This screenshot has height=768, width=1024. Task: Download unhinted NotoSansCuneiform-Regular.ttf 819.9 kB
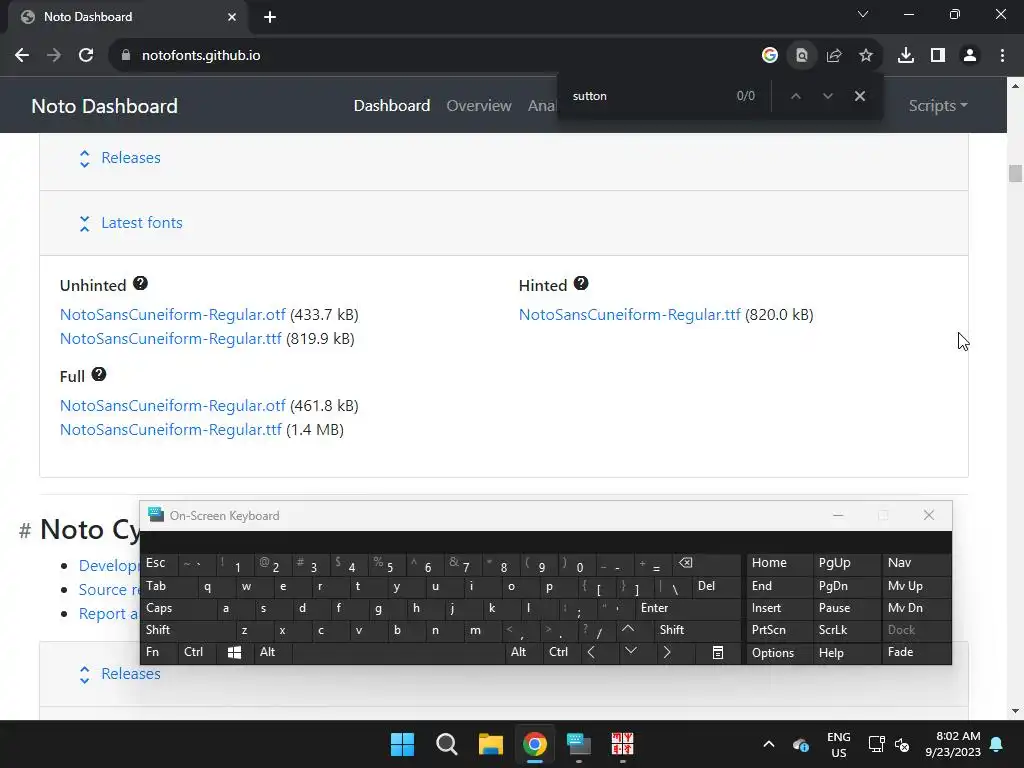[170, 339]
